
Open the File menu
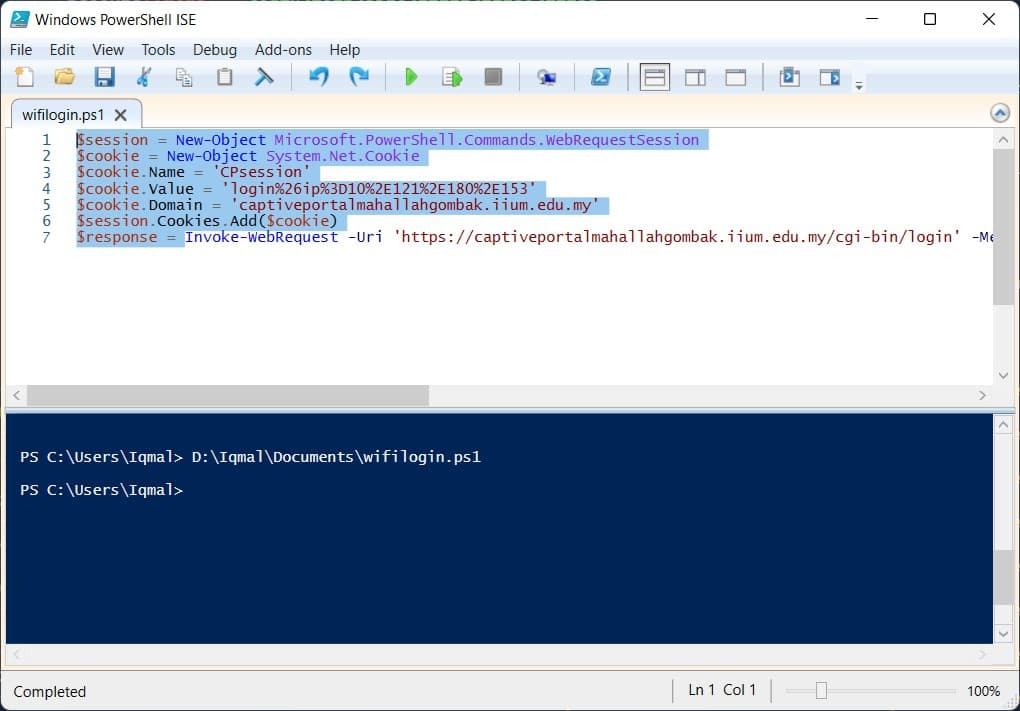[x=21, y=49]
